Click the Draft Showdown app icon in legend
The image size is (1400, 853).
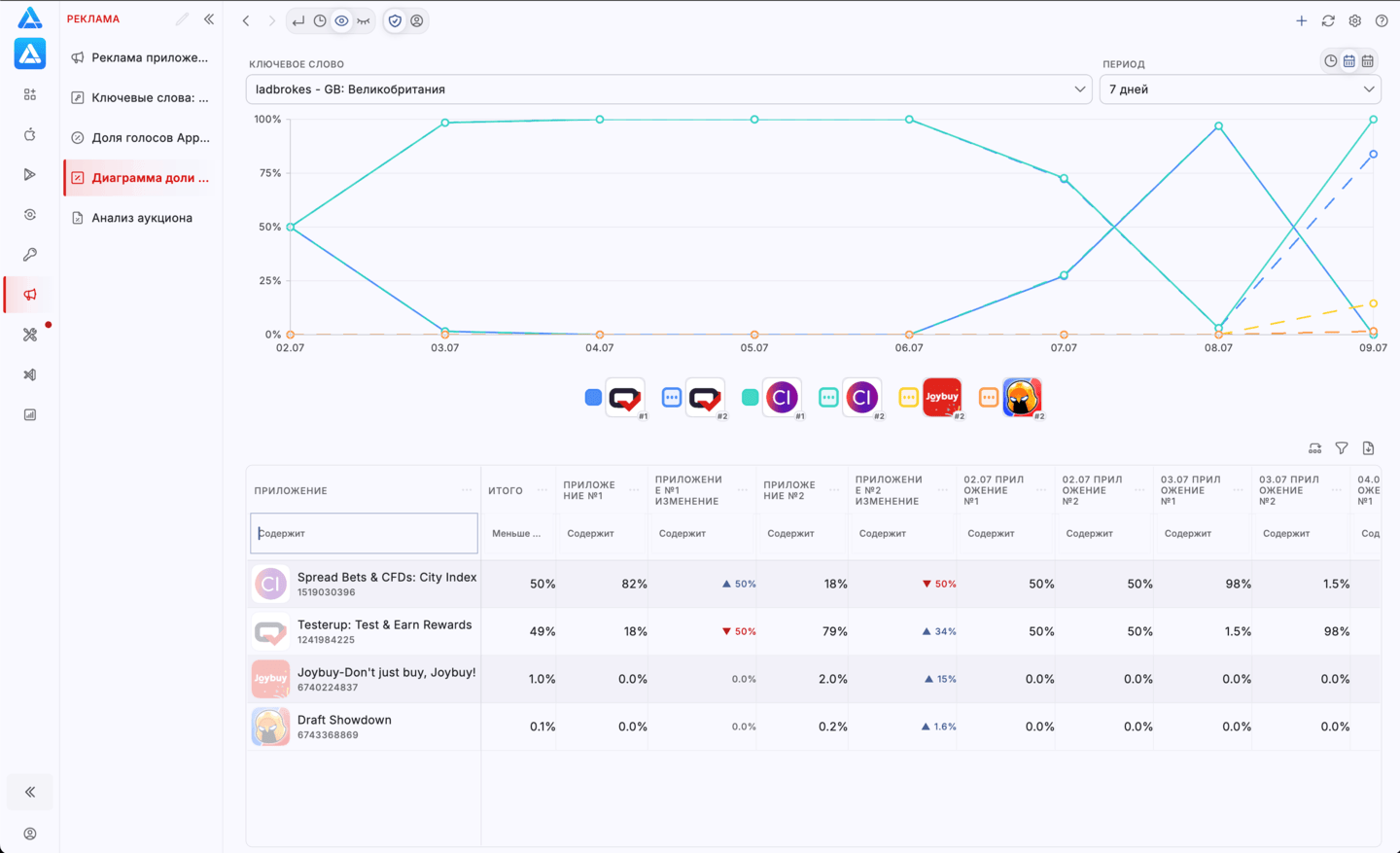coord(1022,397)
